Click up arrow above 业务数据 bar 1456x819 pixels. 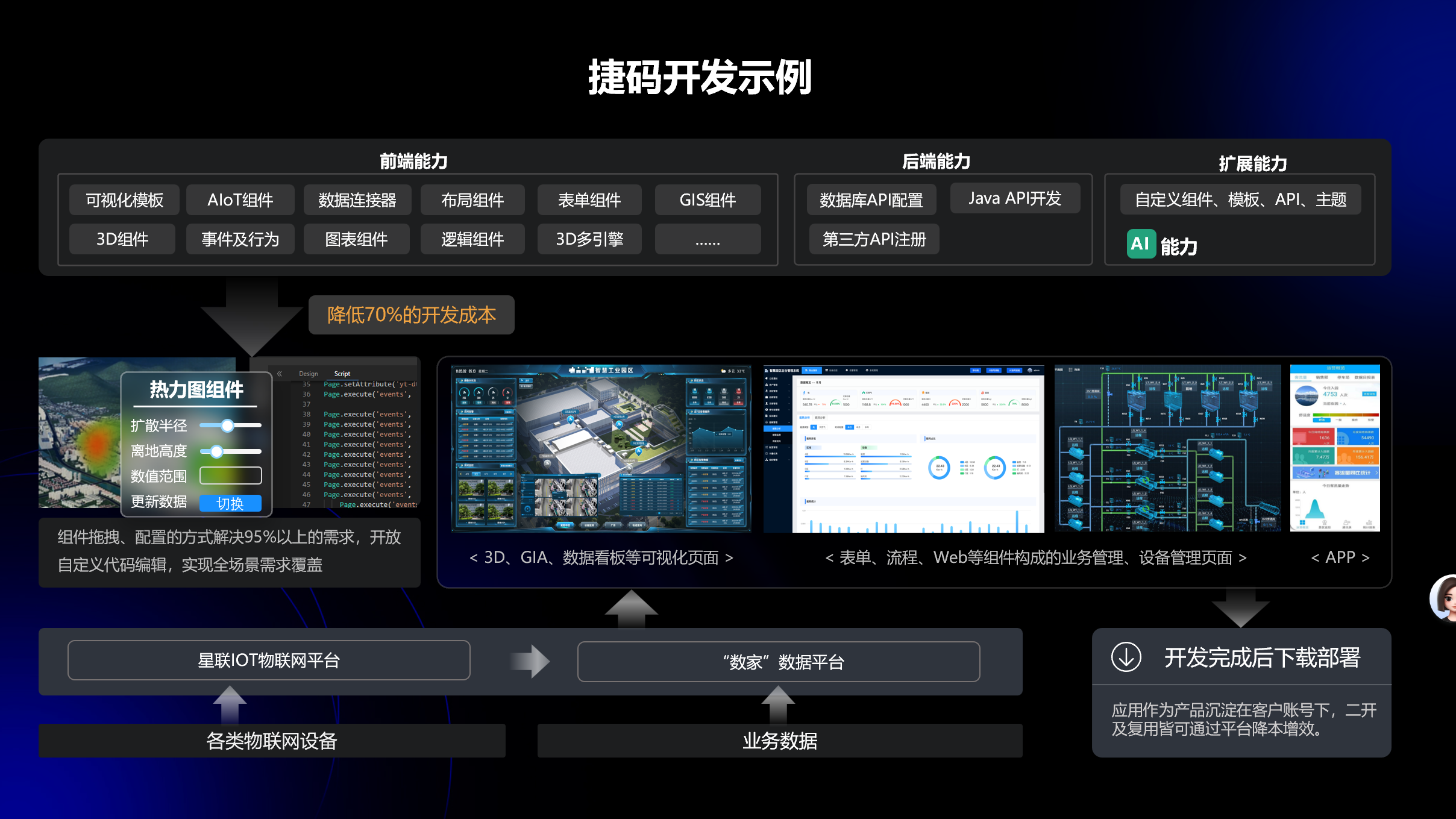[778, 703]
